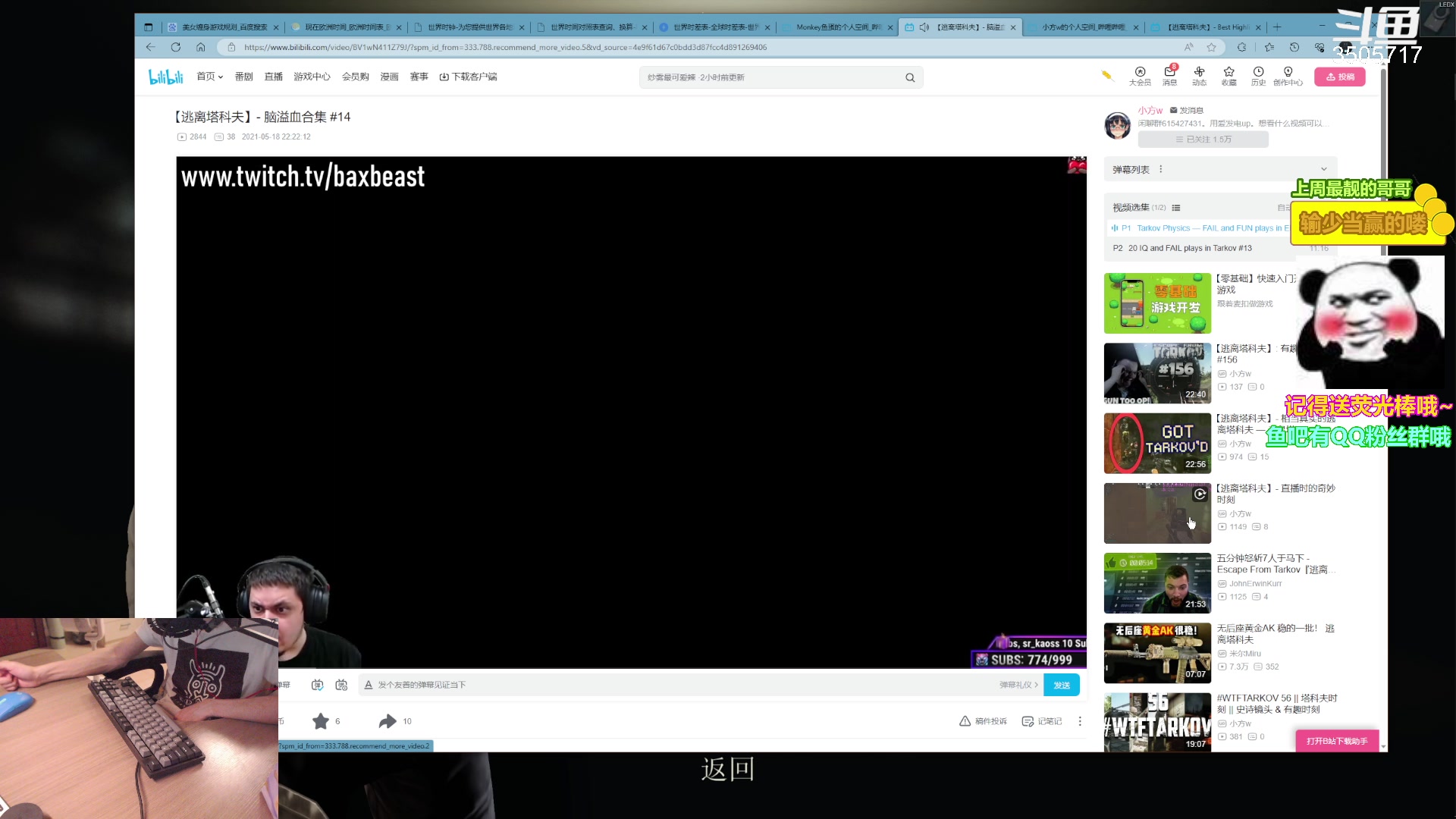Open browser history clock icon
Image resolution: width=1456 pixels, height=819 pixels.
click(x=1294, y=47)
